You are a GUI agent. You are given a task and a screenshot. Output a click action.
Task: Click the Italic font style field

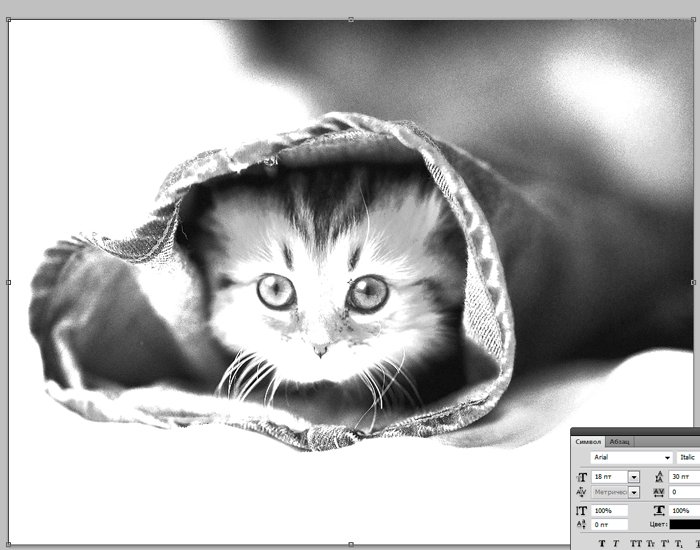click(689, 457)
